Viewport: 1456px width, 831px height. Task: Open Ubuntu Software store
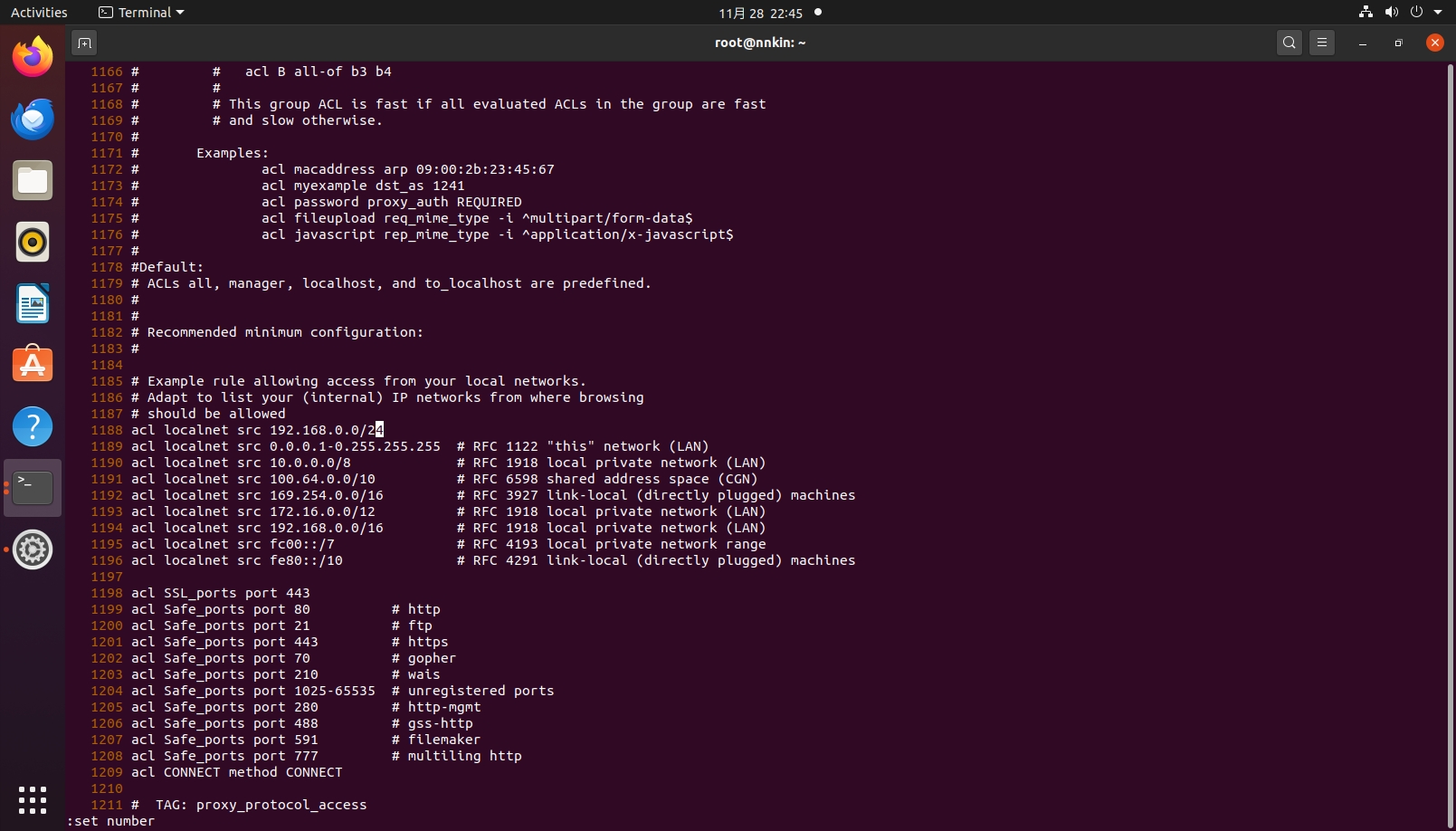33,366
